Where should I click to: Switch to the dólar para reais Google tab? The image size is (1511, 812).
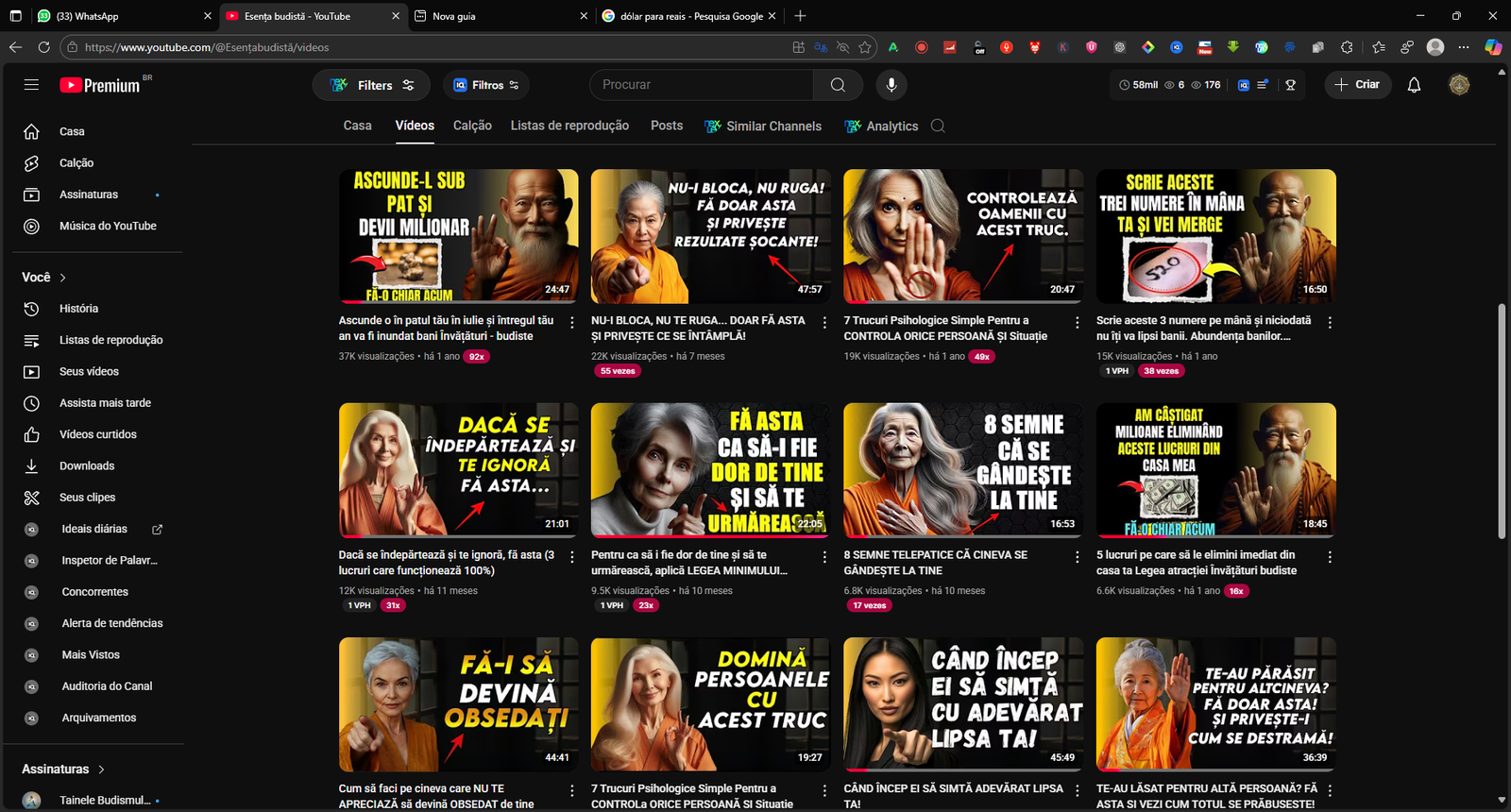(688, 16)
